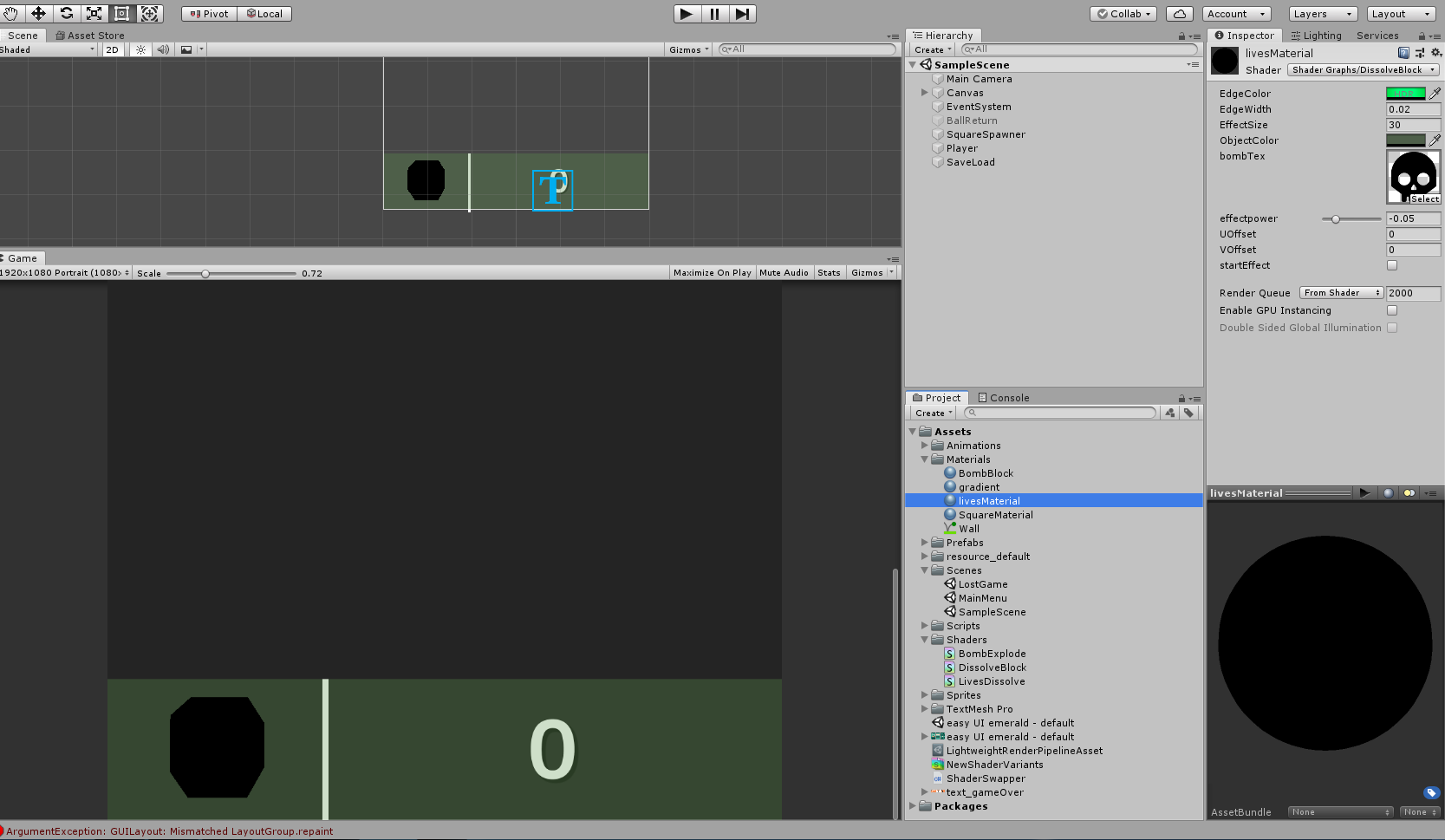Image resolution: width=1445 pixels, height=840 pixels.
Task: Open the Render Queue From Shader dropdown
Action: click(1342, 293)
